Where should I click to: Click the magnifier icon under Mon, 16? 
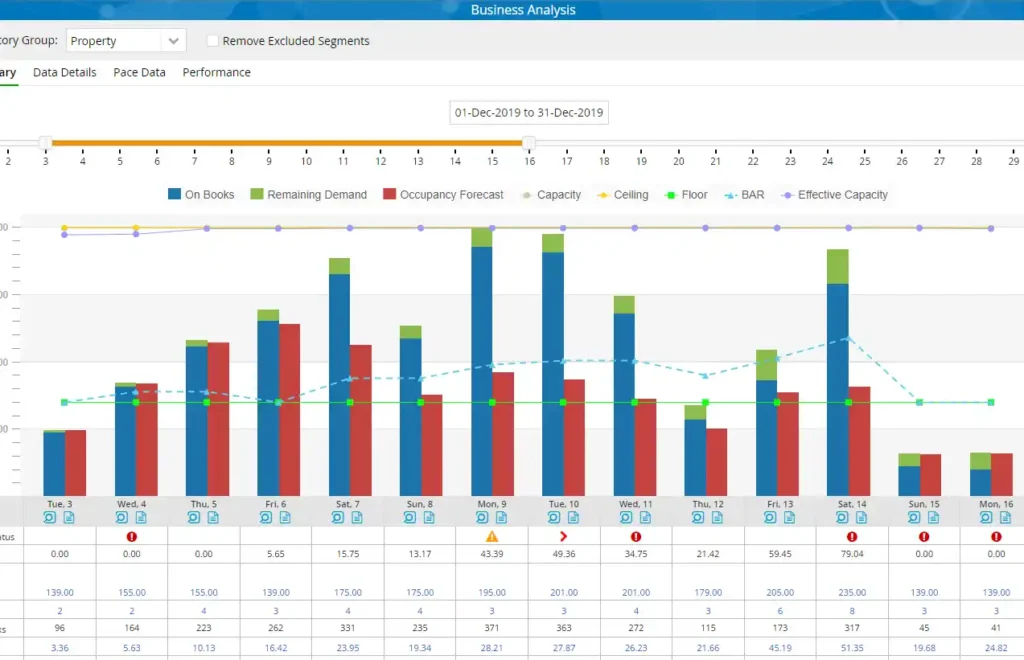click(x=986, y=518)
